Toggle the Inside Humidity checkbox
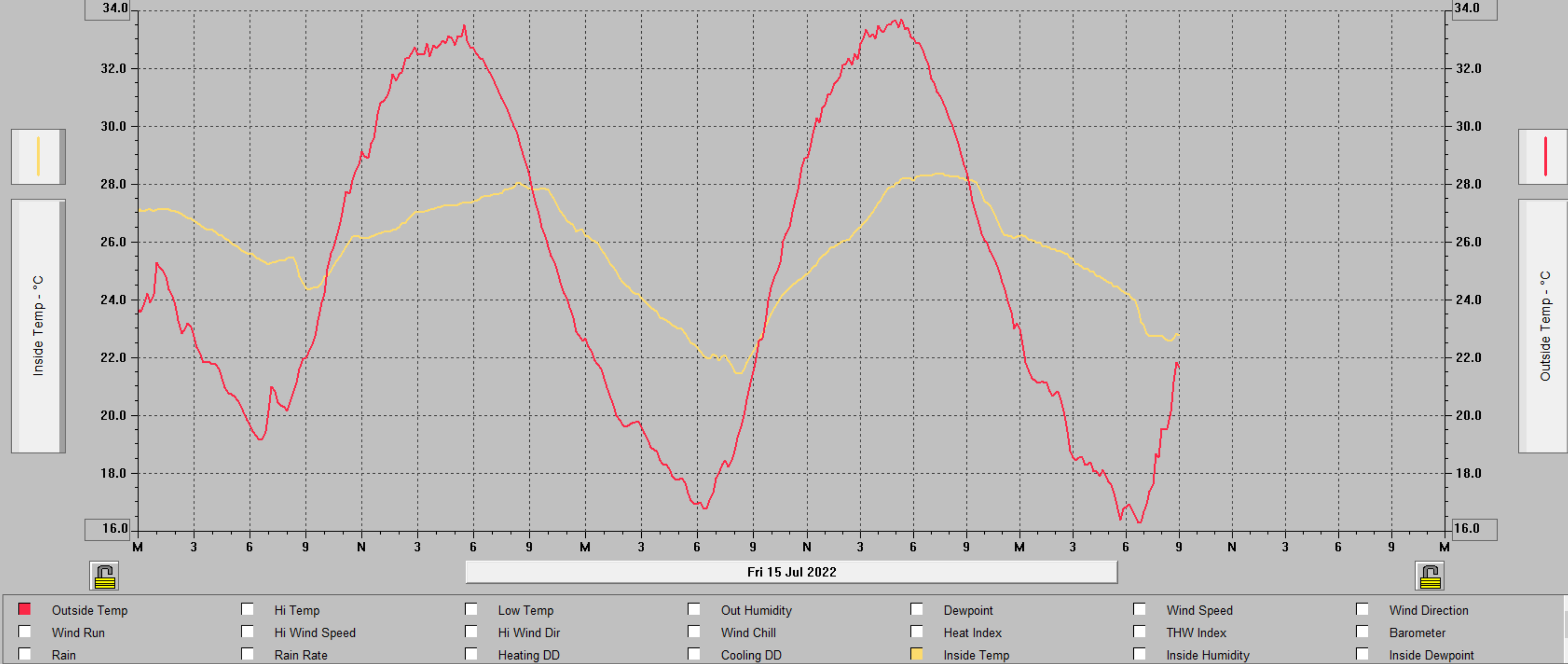1568x664 pixels. pyautogui.click(x=1140, y=654)
